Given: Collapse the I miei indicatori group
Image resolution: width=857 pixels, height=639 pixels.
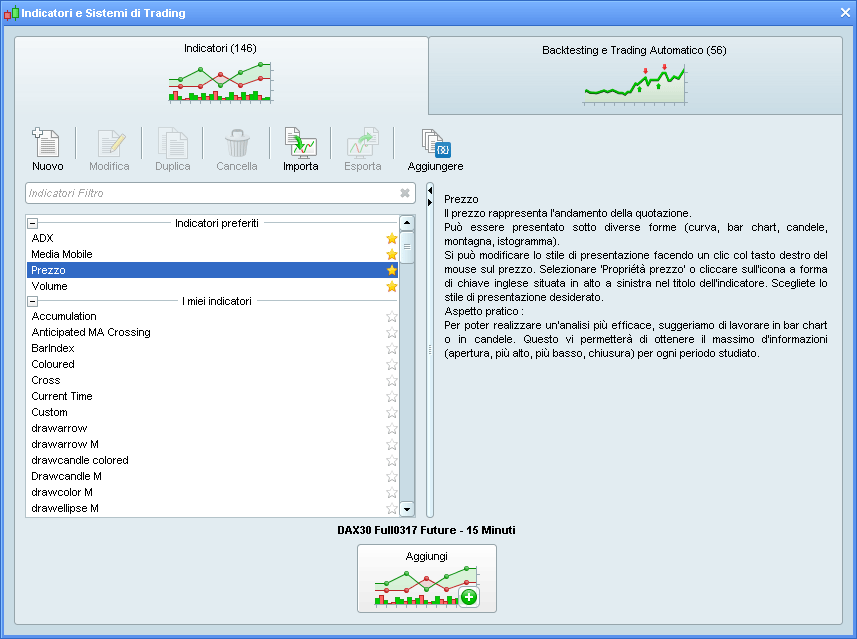Looking at the screenshot, I should [x=33, y=301].
